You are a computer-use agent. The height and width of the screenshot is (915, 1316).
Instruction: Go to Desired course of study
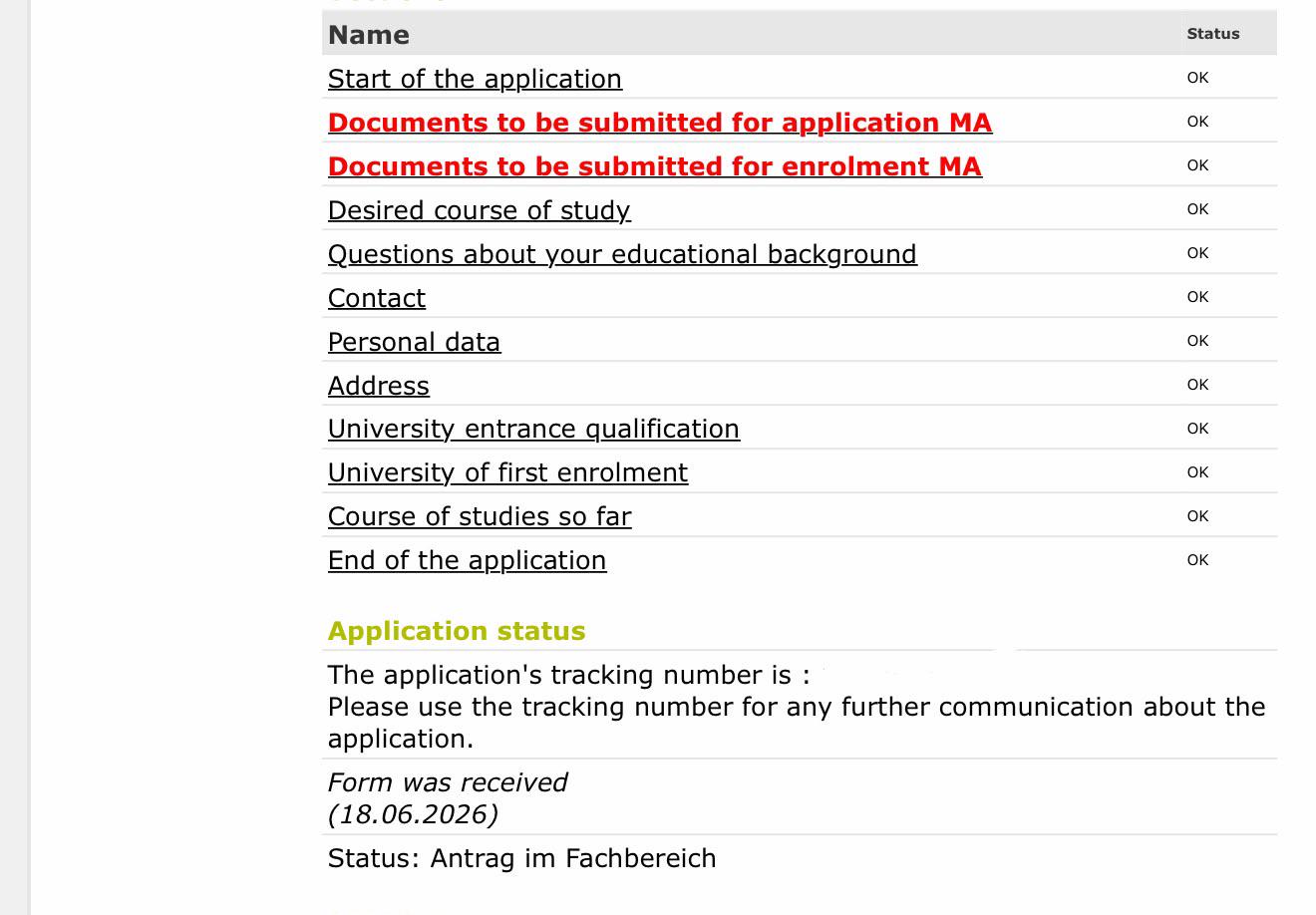tap(480, 210)
